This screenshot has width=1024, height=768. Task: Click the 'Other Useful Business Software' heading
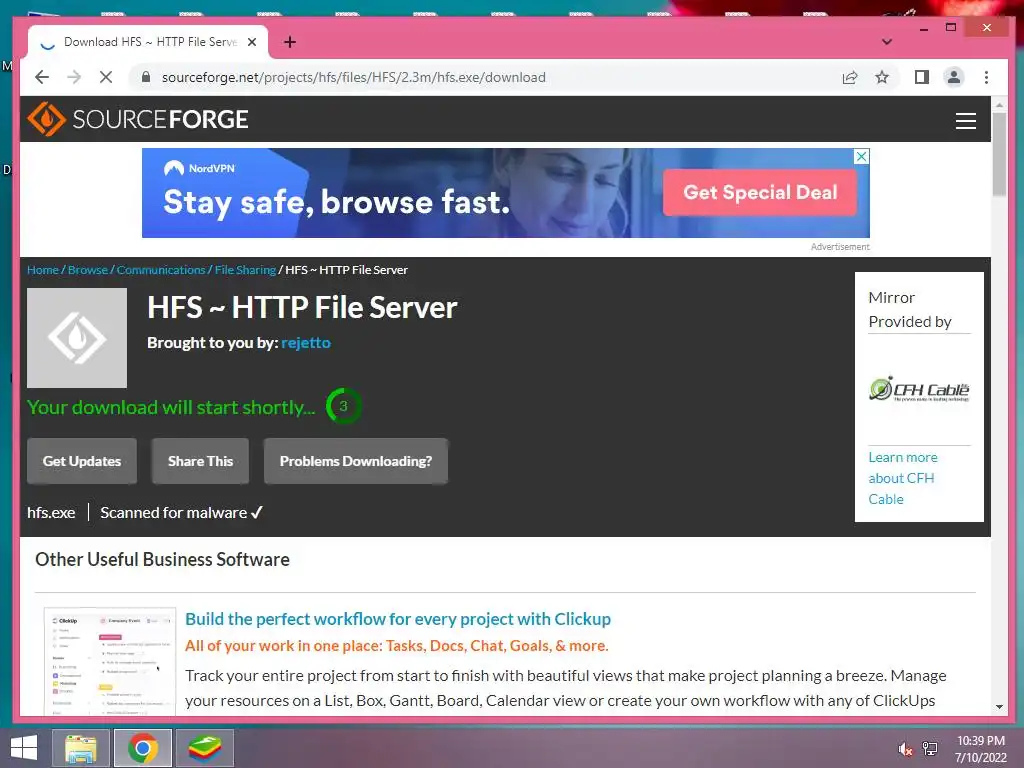162,560
